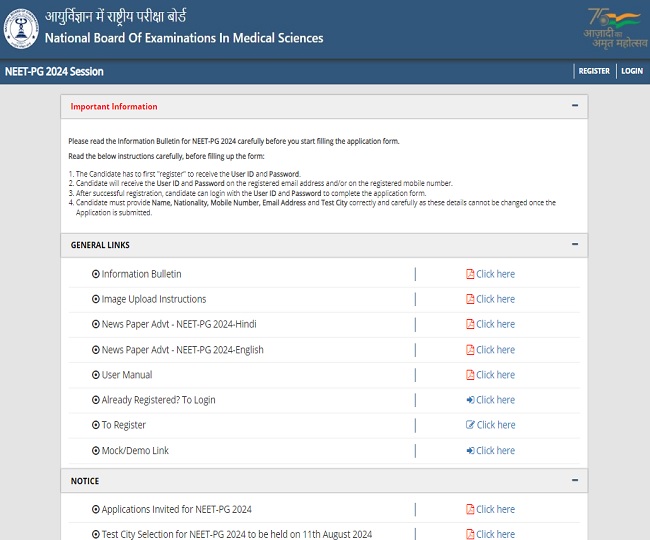Viewport: 650px width, 540px height.
Task: Click bullet icon beside News Paper Advt English
Action: pos(96,350)
